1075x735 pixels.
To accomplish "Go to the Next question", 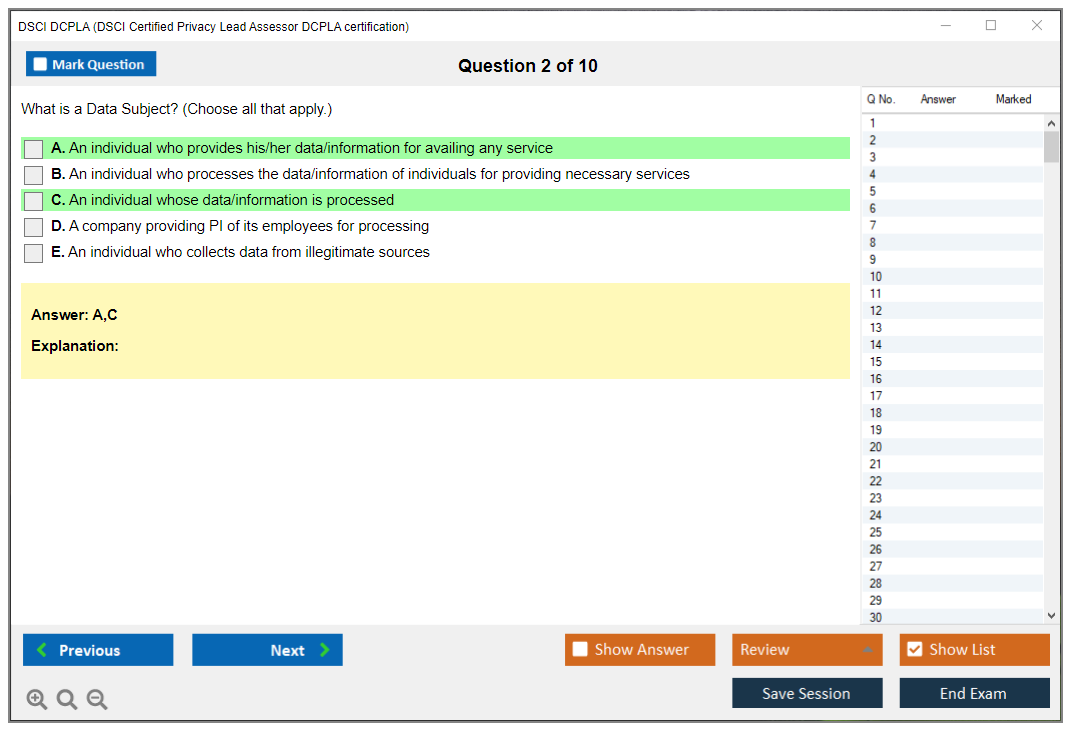I will 267,650.
